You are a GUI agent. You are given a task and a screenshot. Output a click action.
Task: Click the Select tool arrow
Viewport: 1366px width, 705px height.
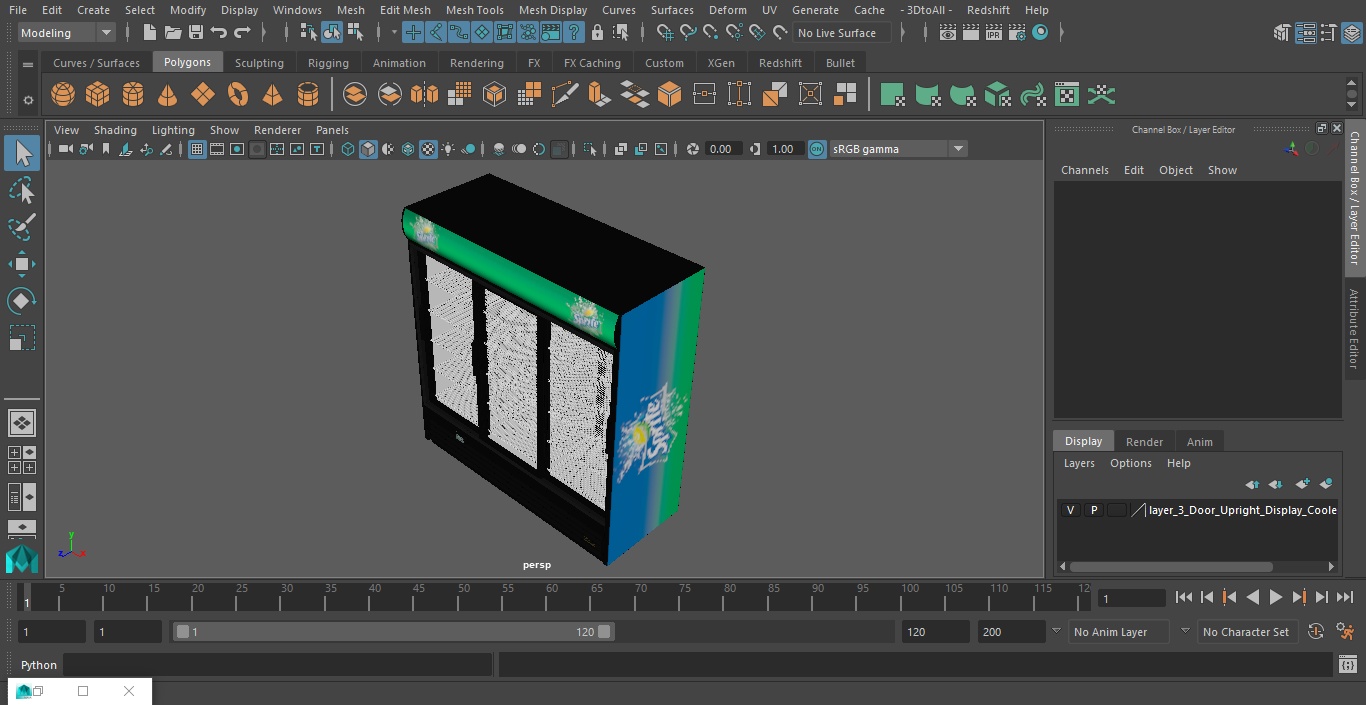click(22, 153)
